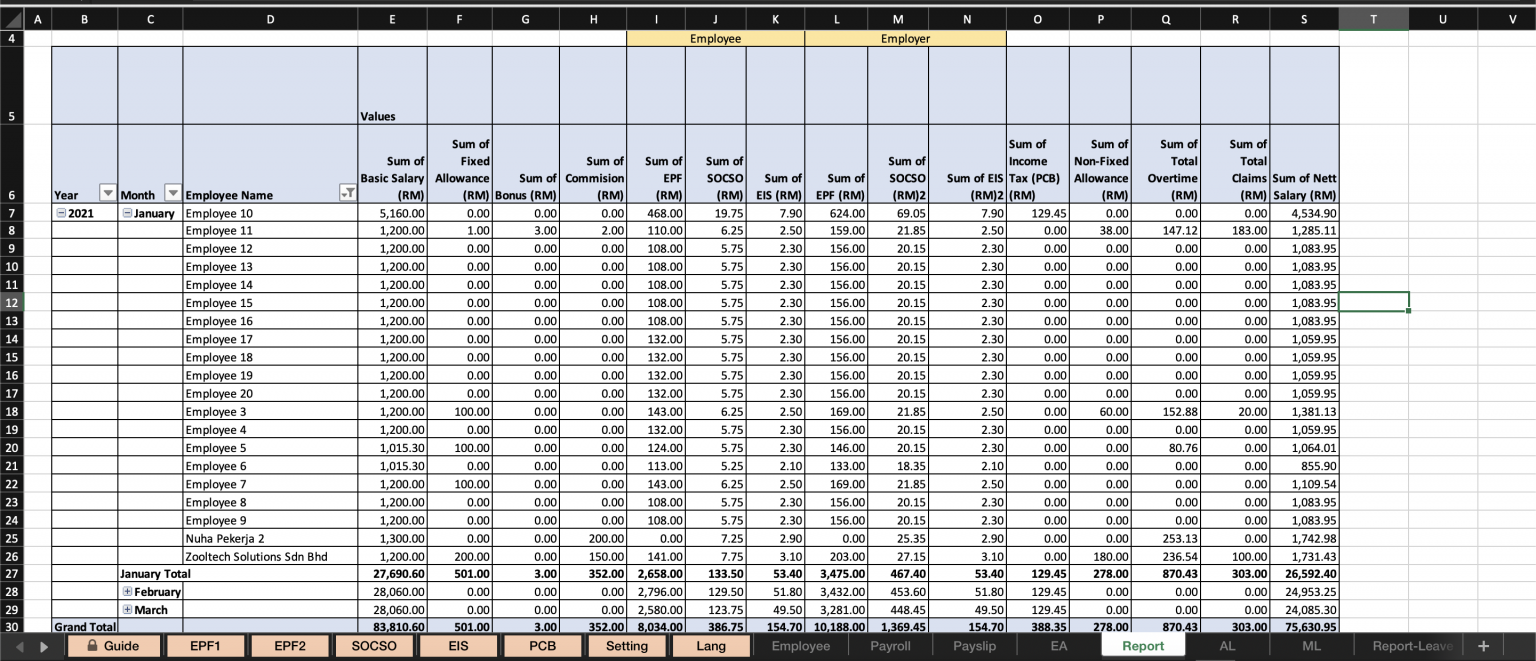Click the select-all corner of the worksheet
The height and width of the screenshot is (661, 1536).
coord(10,18)
